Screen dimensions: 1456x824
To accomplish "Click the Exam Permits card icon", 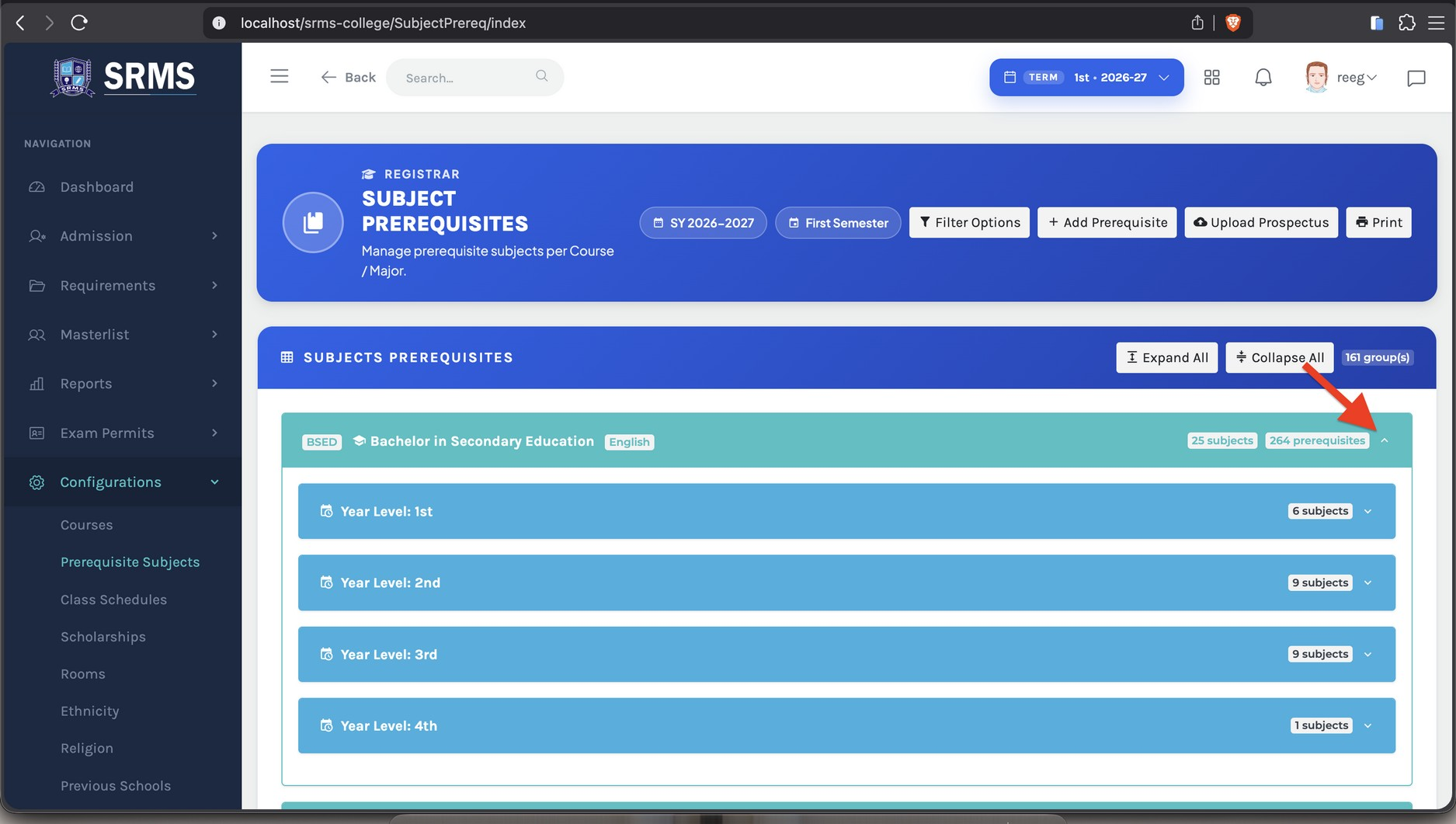I will point(36,433).
